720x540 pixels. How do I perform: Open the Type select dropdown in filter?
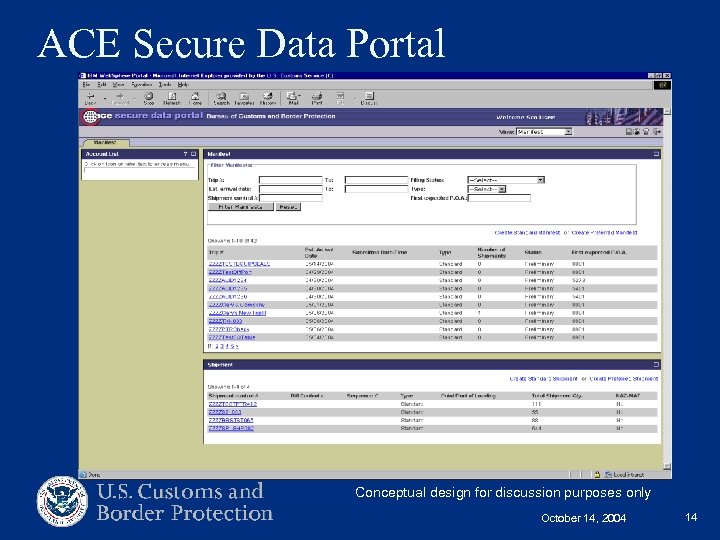coord(486,189)
